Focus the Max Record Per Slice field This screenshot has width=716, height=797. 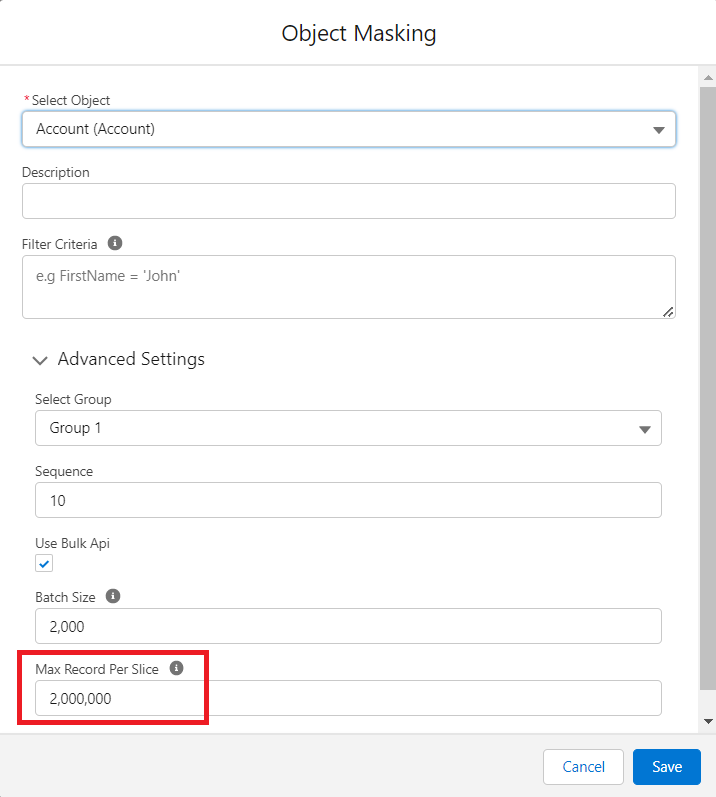(348, 698)
